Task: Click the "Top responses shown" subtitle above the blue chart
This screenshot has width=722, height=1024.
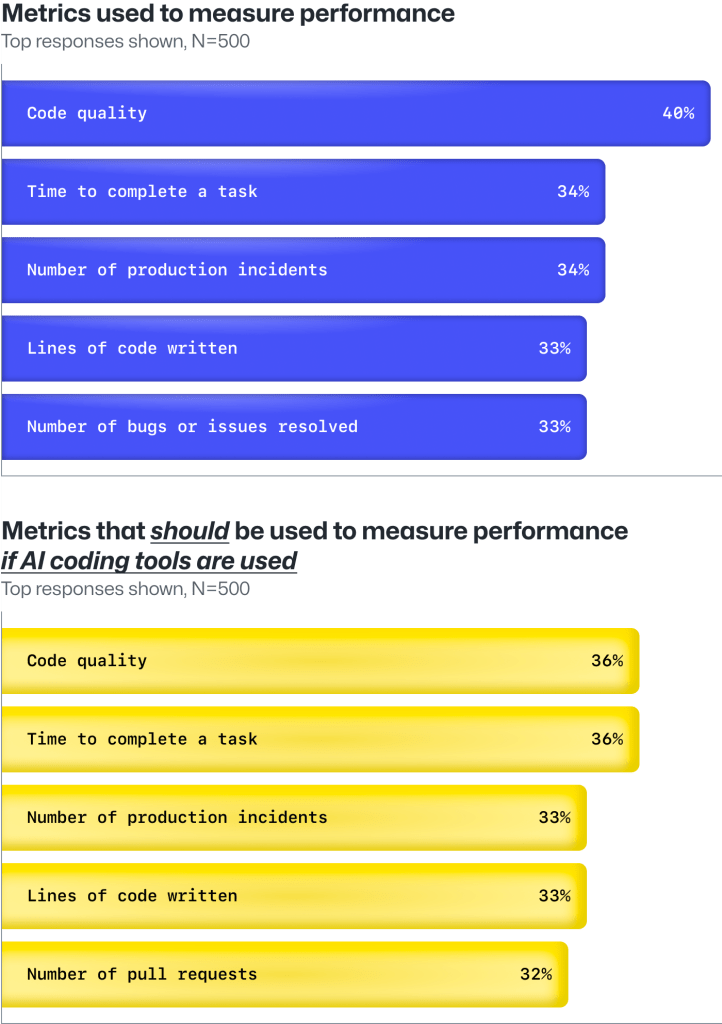Action: point(126,42)
